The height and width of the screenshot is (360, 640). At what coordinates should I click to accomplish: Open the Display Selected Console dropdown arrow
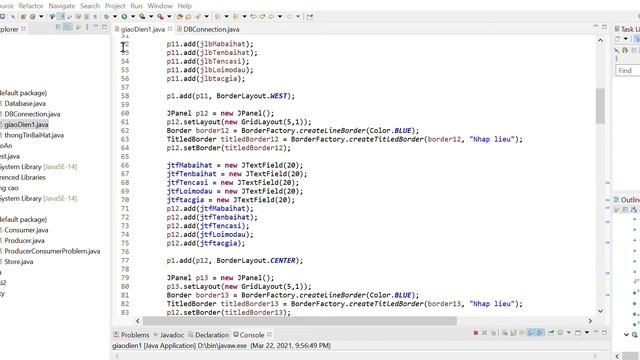point(569,333)
